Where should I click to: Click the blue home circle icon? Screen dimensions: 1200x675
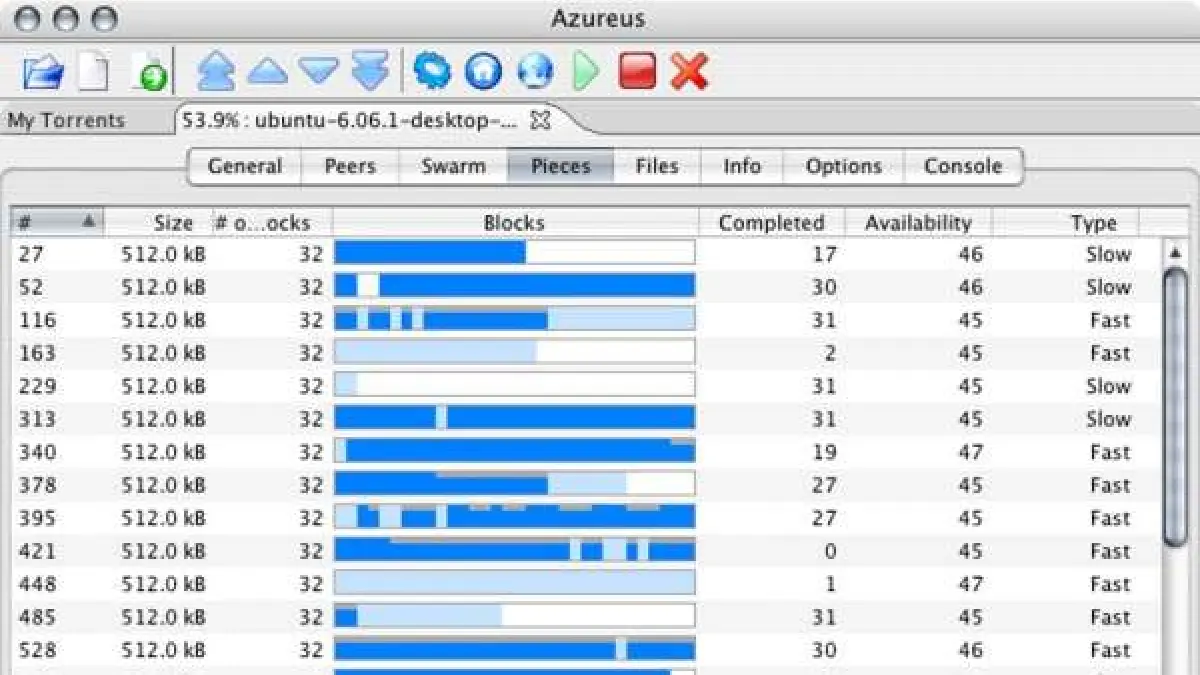point(484,72)
